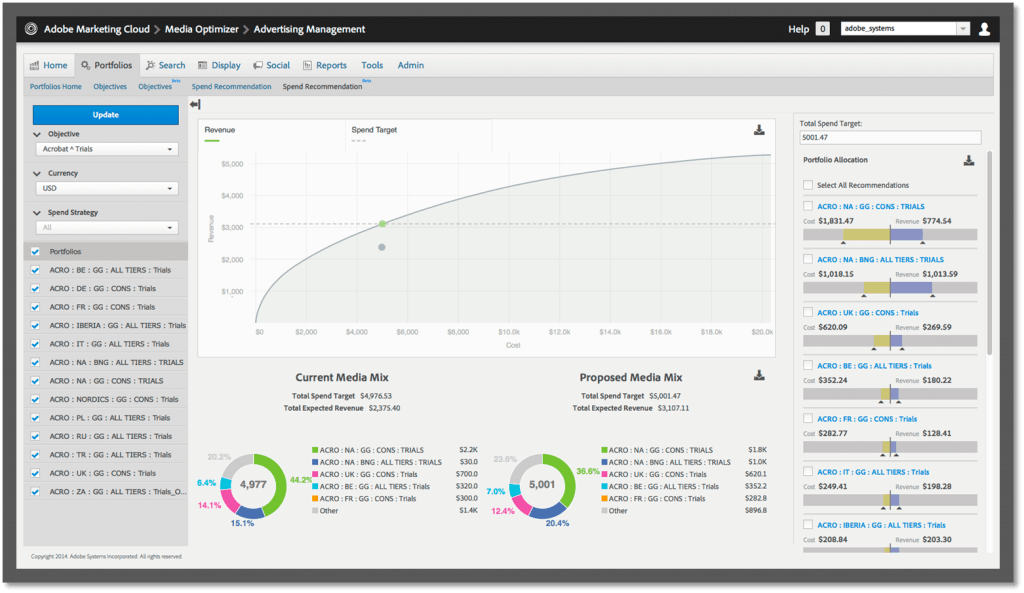Click the Adobe Marketing Cloud logo icon

pyautogui.click(x=31, y=29)
